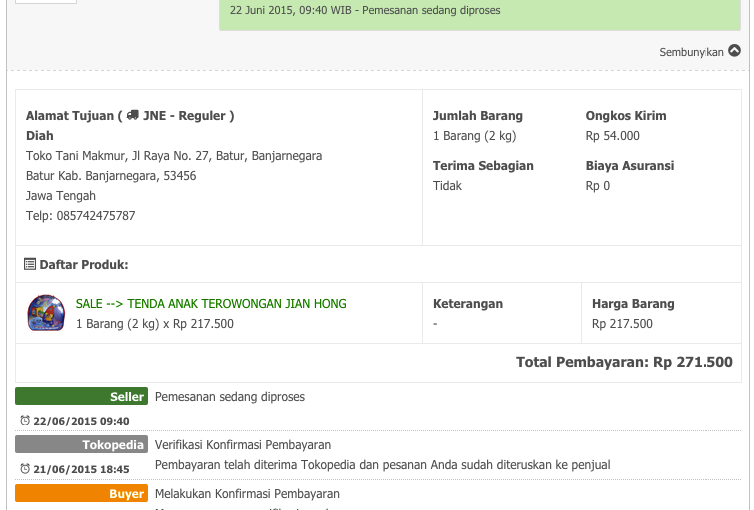
Task: Click the green Seller status badge
Action: (81, 397)
